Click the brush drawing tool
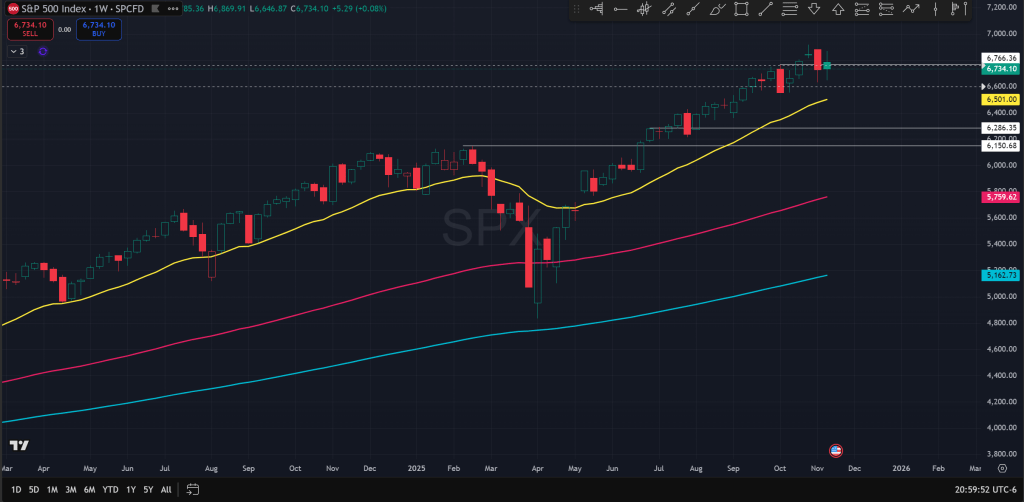 (x=716, y=10)
